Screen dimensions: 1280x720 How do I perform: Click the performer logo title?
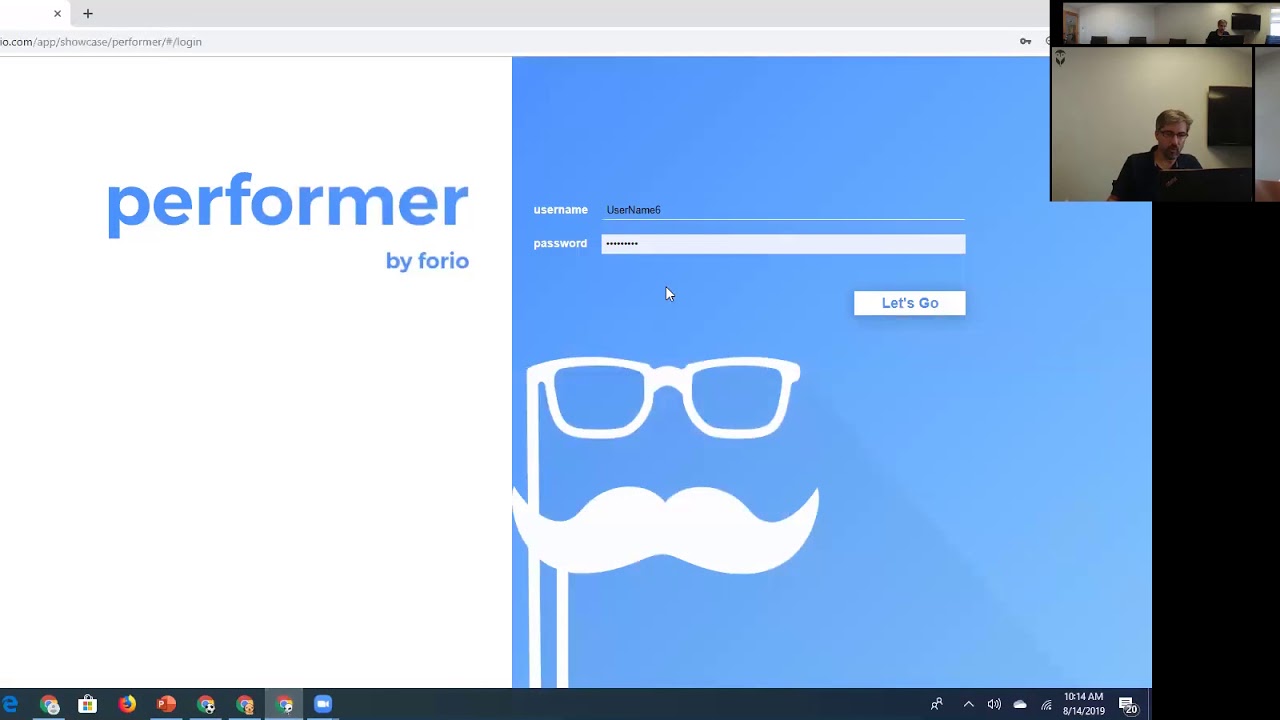point(288,203)
